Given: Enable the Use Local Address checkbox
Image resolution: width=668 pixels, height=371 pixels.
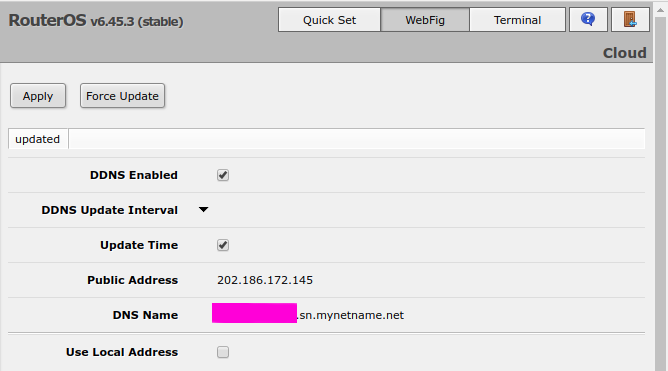Looking at the screenshot, I should coord(223,352).
